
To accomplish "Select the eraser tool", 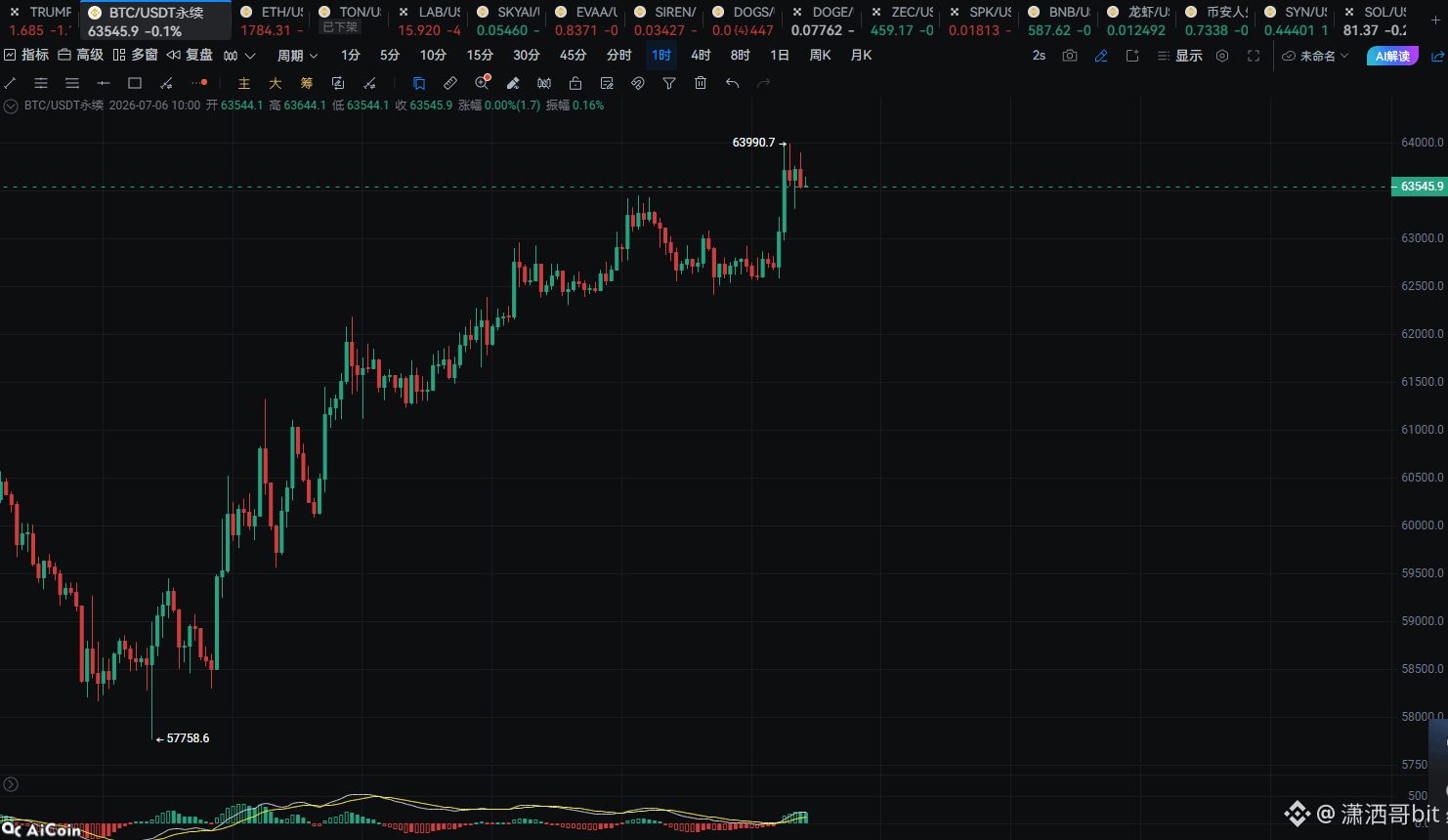I will [513, 83].
